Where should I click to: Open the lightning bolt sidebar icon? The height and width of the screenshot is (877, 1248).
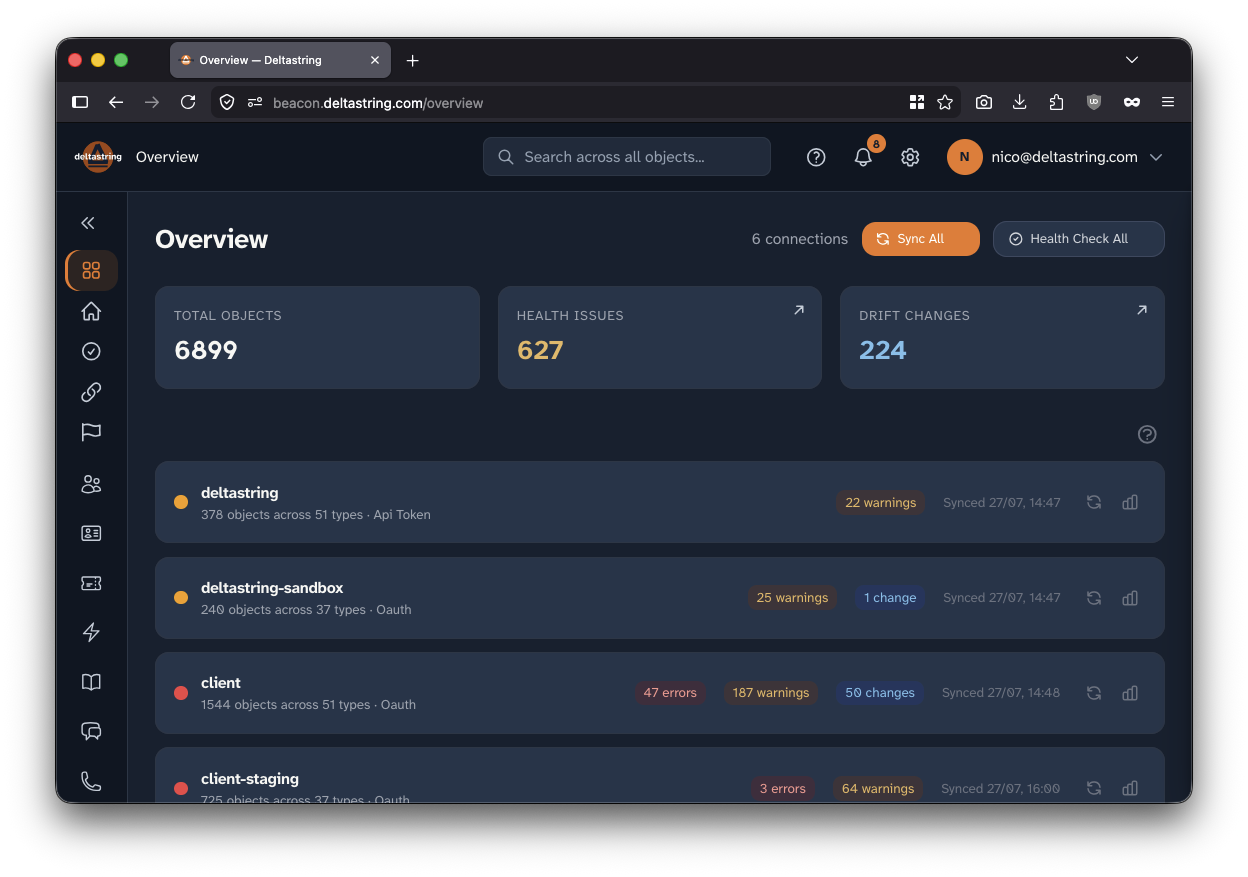[x=91, y=632]
